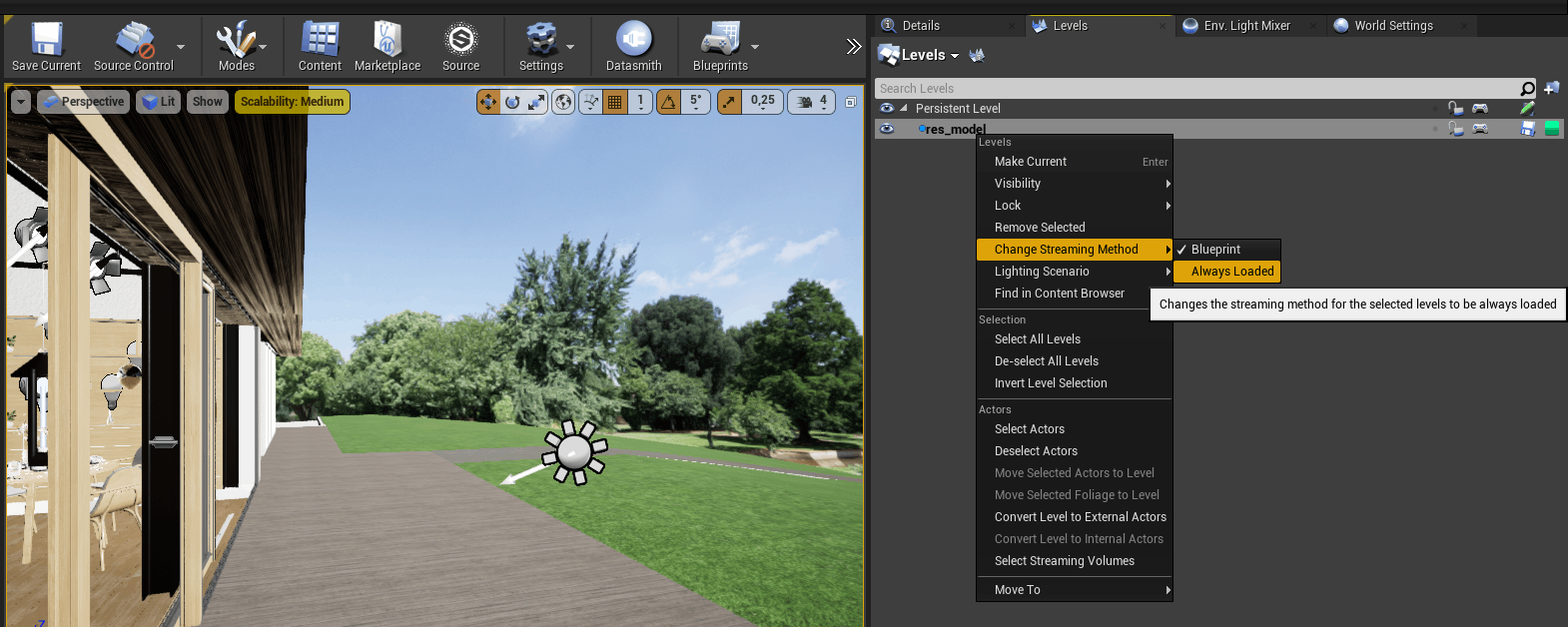Toggle scale snapping in the viewport
Image resolution: width=1568 pixels, height=627 pixels.
tap(730, 102)
